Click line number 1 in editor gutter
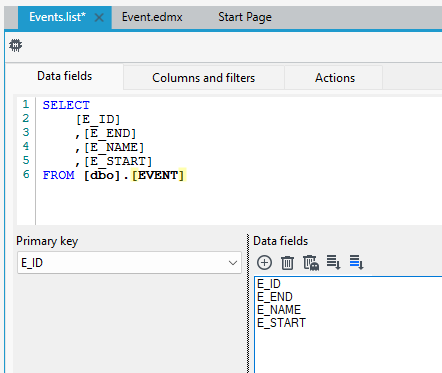This screenshot has width=442, height=373. 26,105
